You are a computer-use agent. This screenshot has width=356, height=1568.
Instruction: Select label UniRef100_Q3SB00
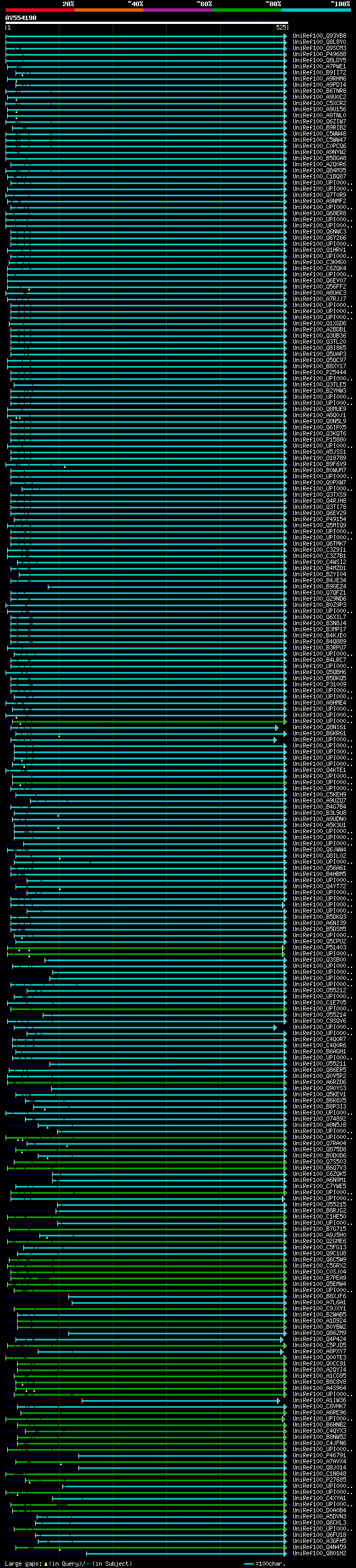click(x=319, y=960)
